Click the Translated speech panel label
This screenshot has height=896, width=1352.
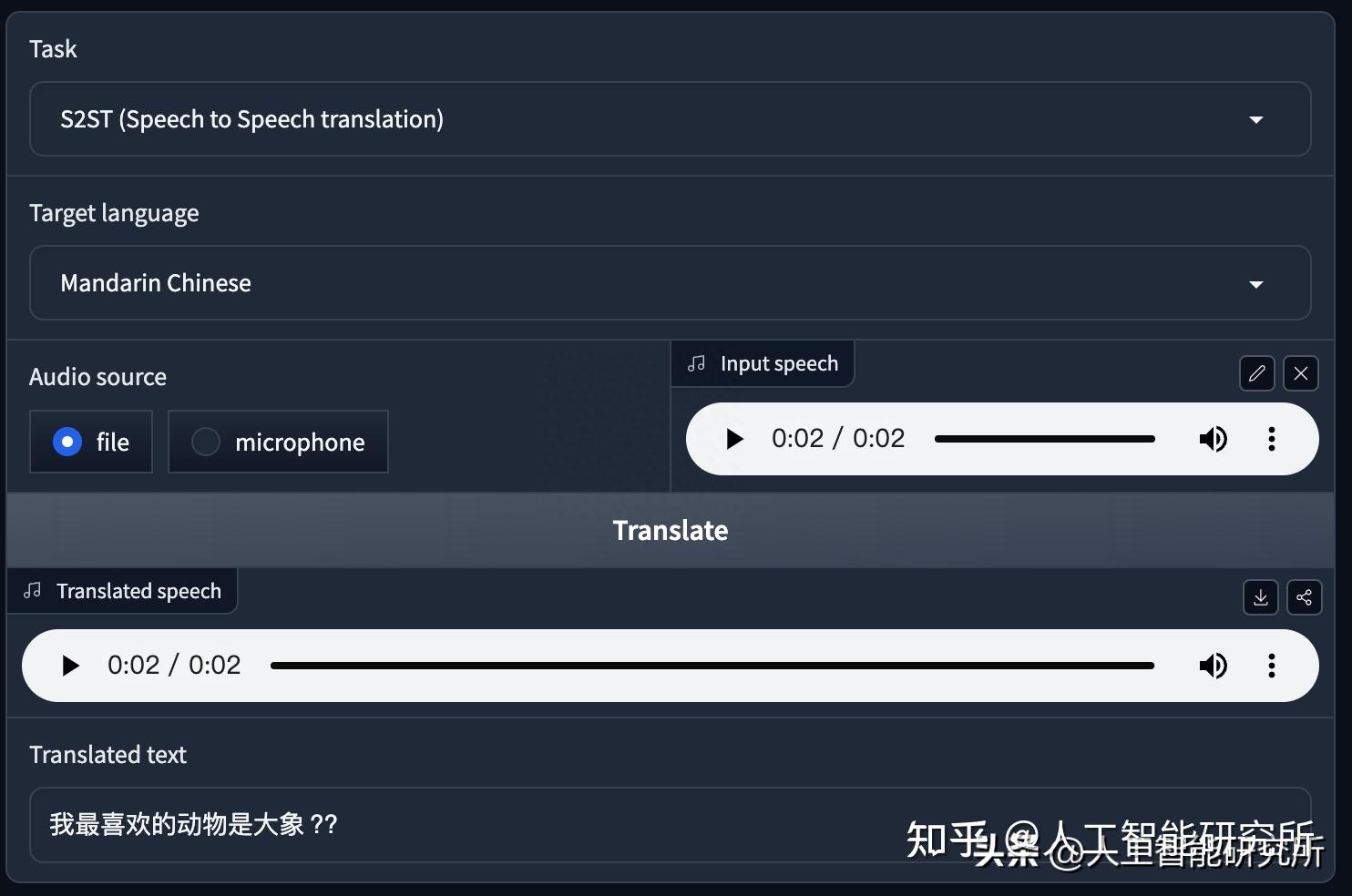coord(138,591)
